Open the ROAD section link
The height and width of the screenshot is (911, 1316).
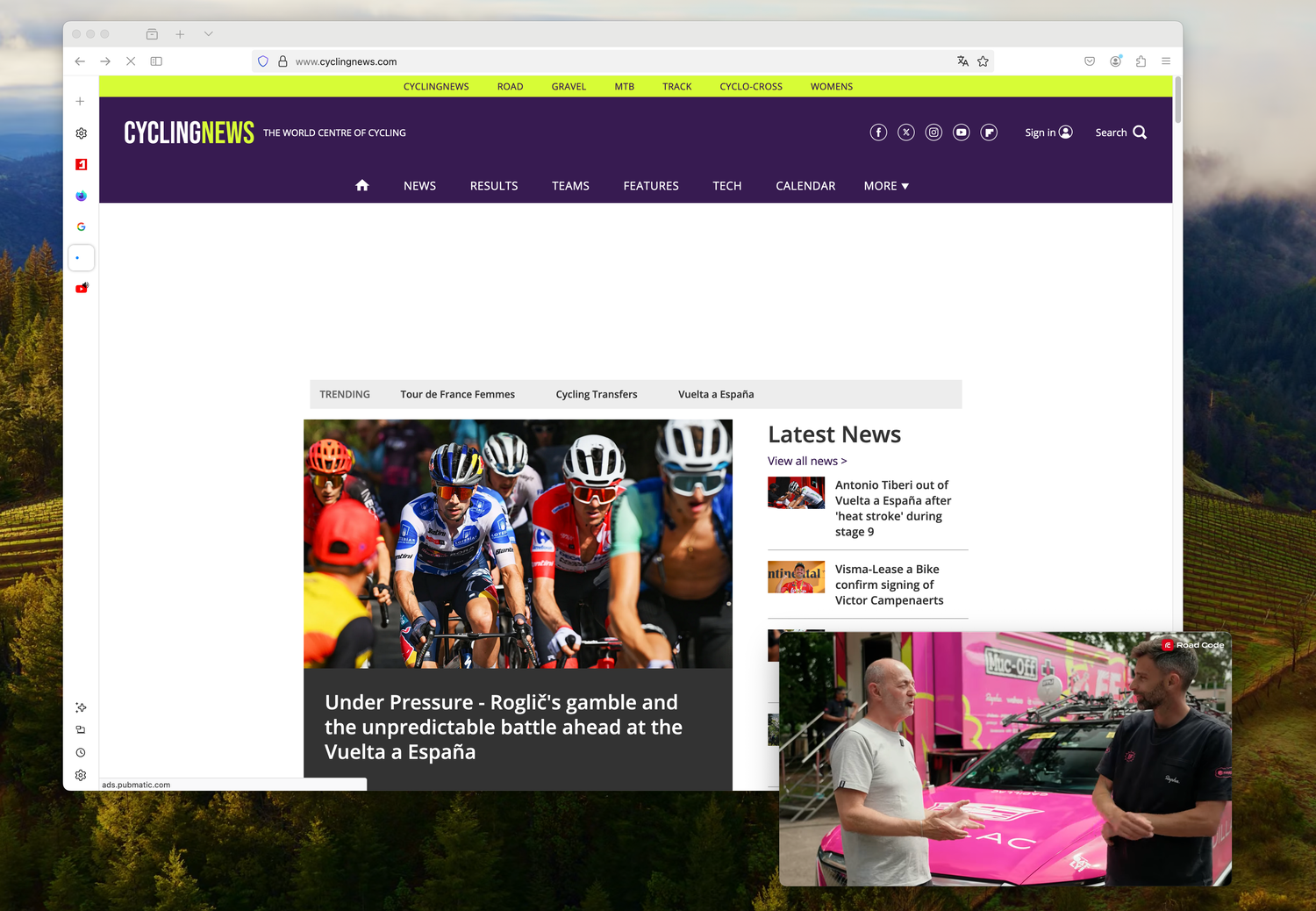[x=510, y=87]
